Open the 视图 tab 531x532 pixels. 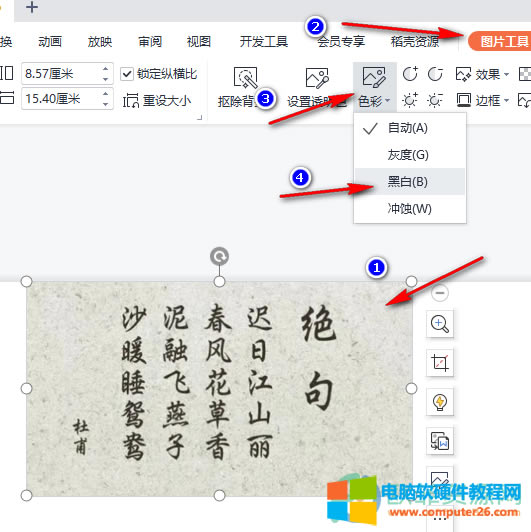(199, 42)
